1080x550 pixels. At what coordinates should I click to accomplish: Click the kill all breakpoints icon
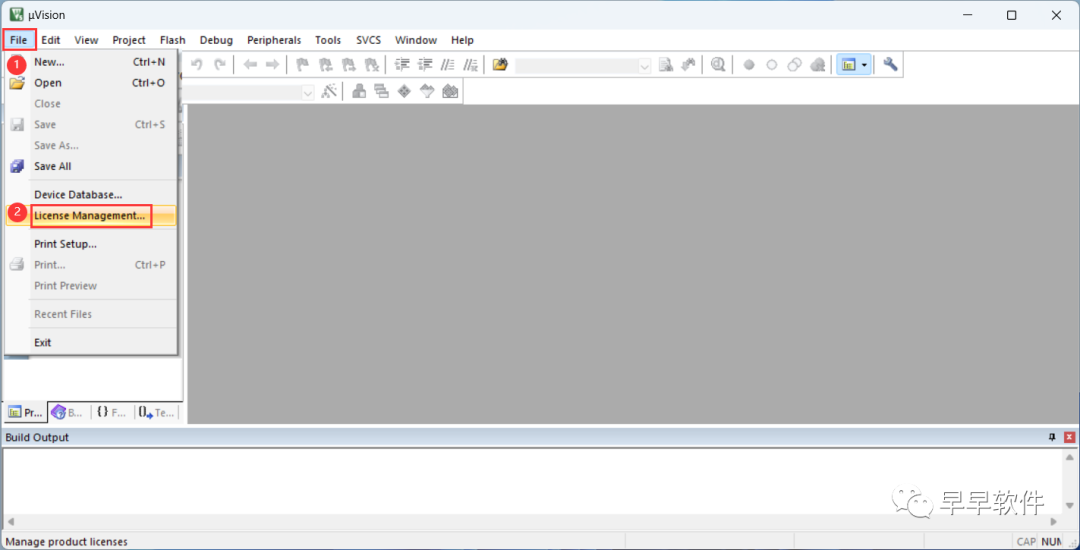click(817, 65)
